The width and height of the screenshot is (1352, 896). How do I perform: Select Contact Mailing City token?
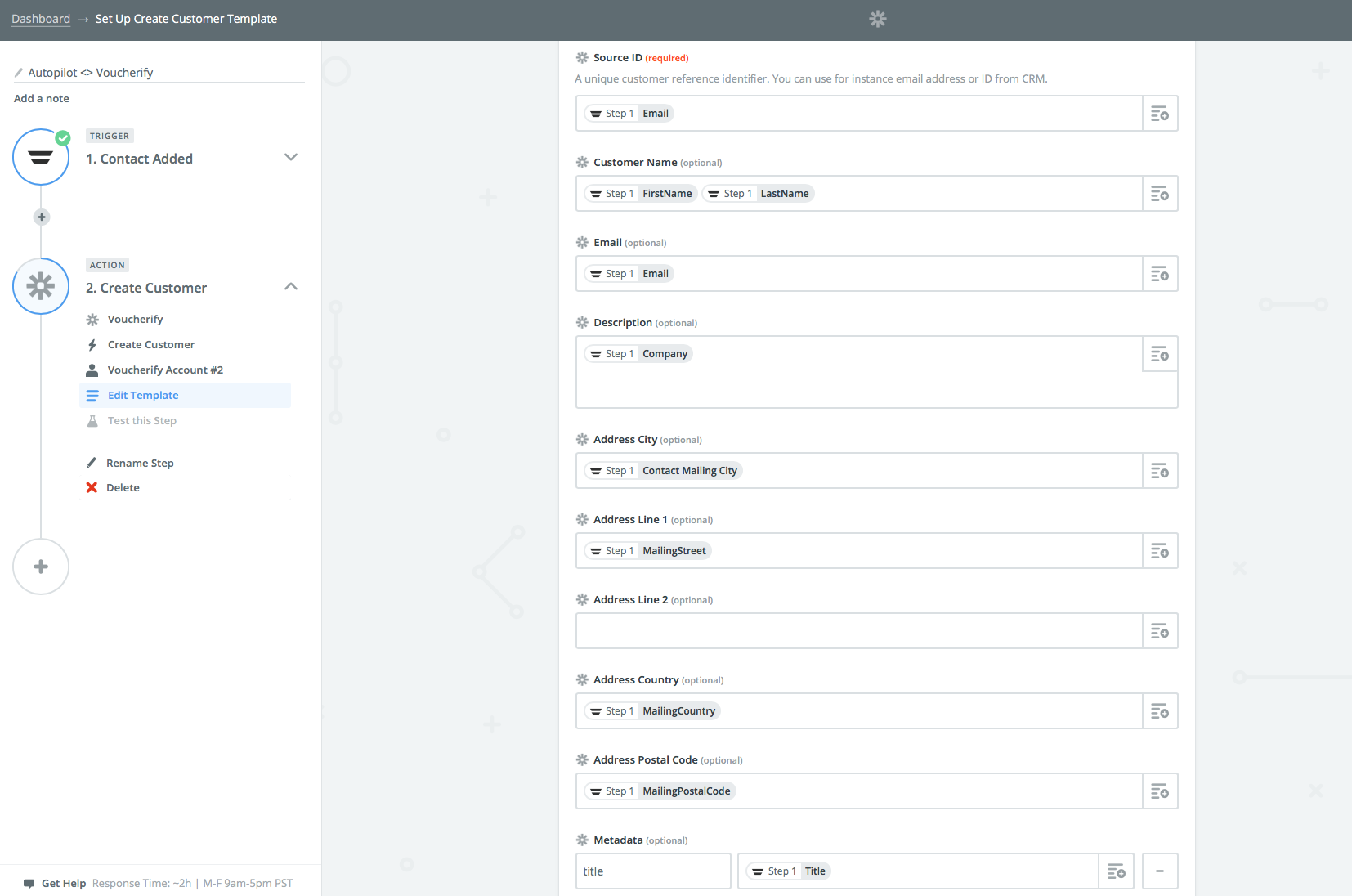pyautogui.click(x=664, y=471)
